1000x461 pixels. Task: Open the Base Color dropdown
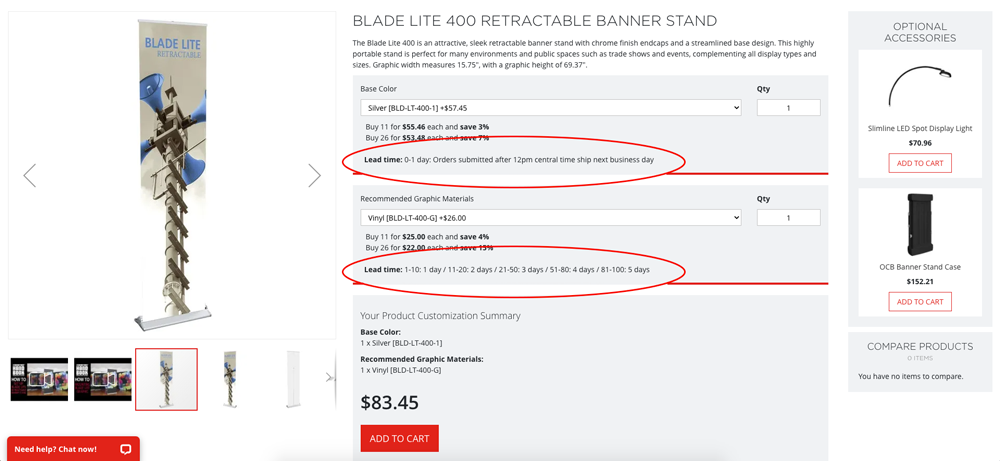pos(550,108)
